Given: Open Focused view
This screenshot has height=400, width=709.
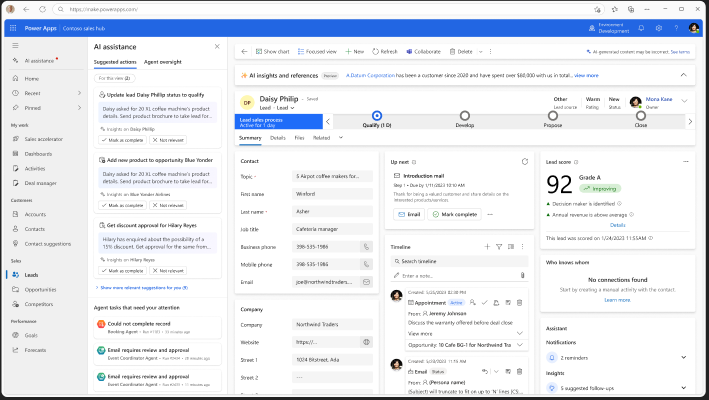Looking at the screenshot, I should [x=317, y=52].
